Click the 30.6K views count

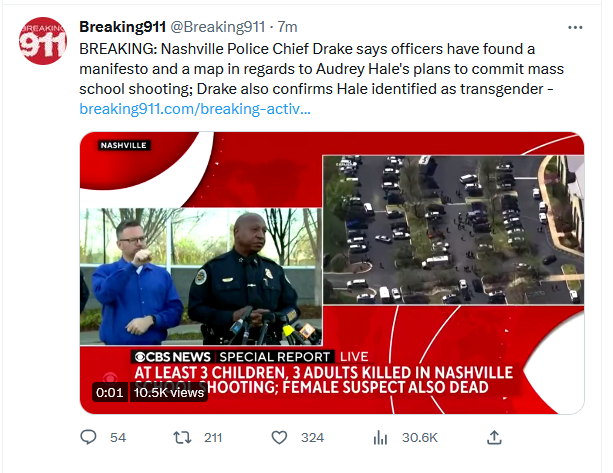pyautogui.click(x=420, y=437)
